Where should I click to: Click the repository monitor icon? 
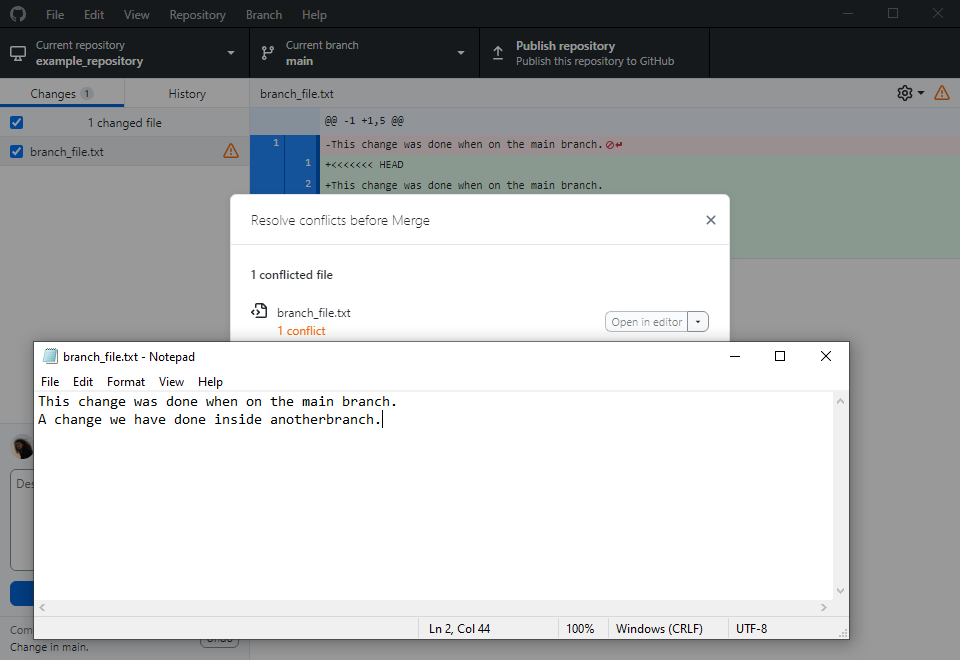(18, 53)
